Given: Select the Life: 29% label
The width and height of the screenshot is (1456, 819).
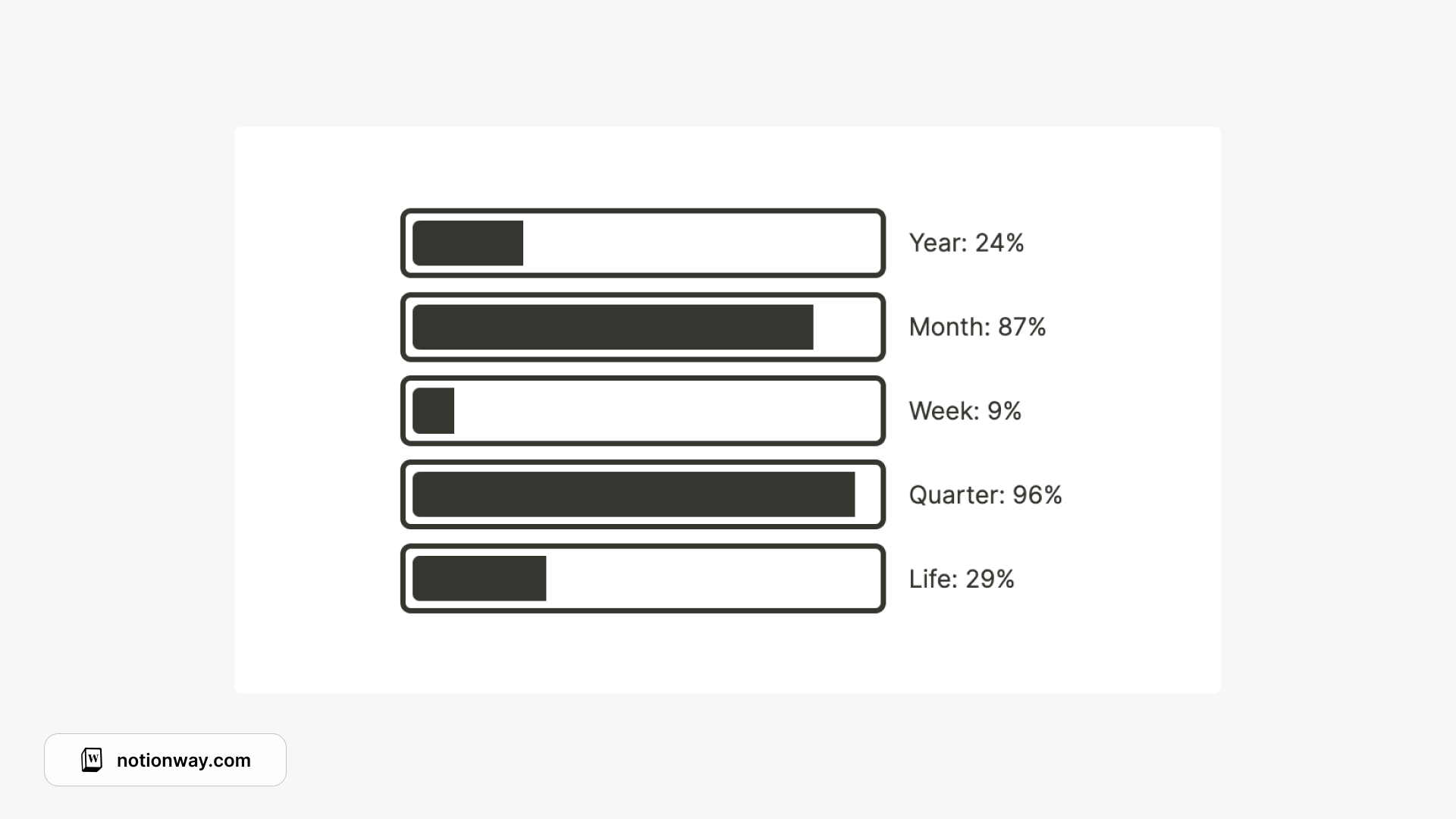Looking at the screenshot, I should pos(962,579).
